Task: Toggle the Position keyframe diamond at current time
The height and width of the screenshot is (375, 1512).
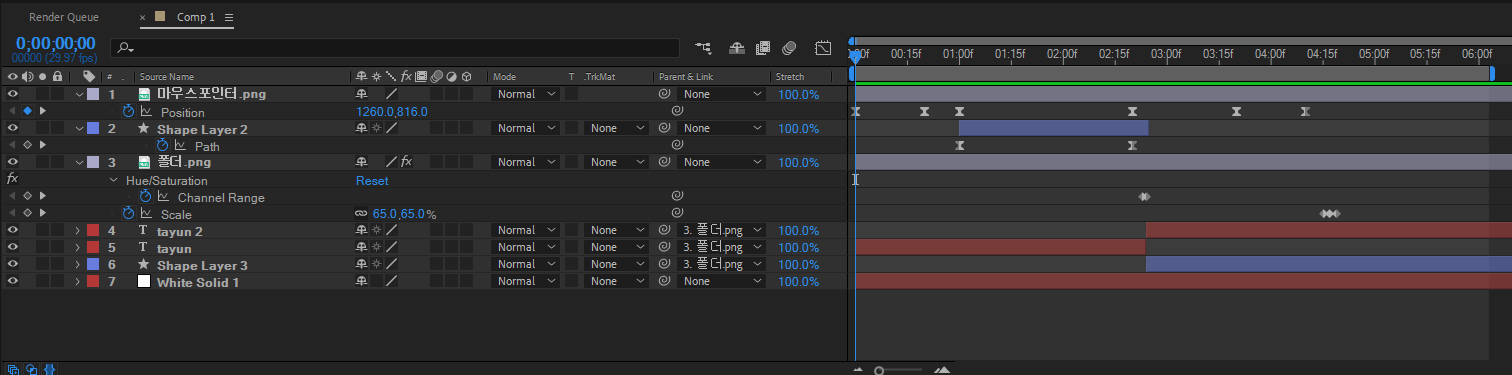Action: pos(28,111)
